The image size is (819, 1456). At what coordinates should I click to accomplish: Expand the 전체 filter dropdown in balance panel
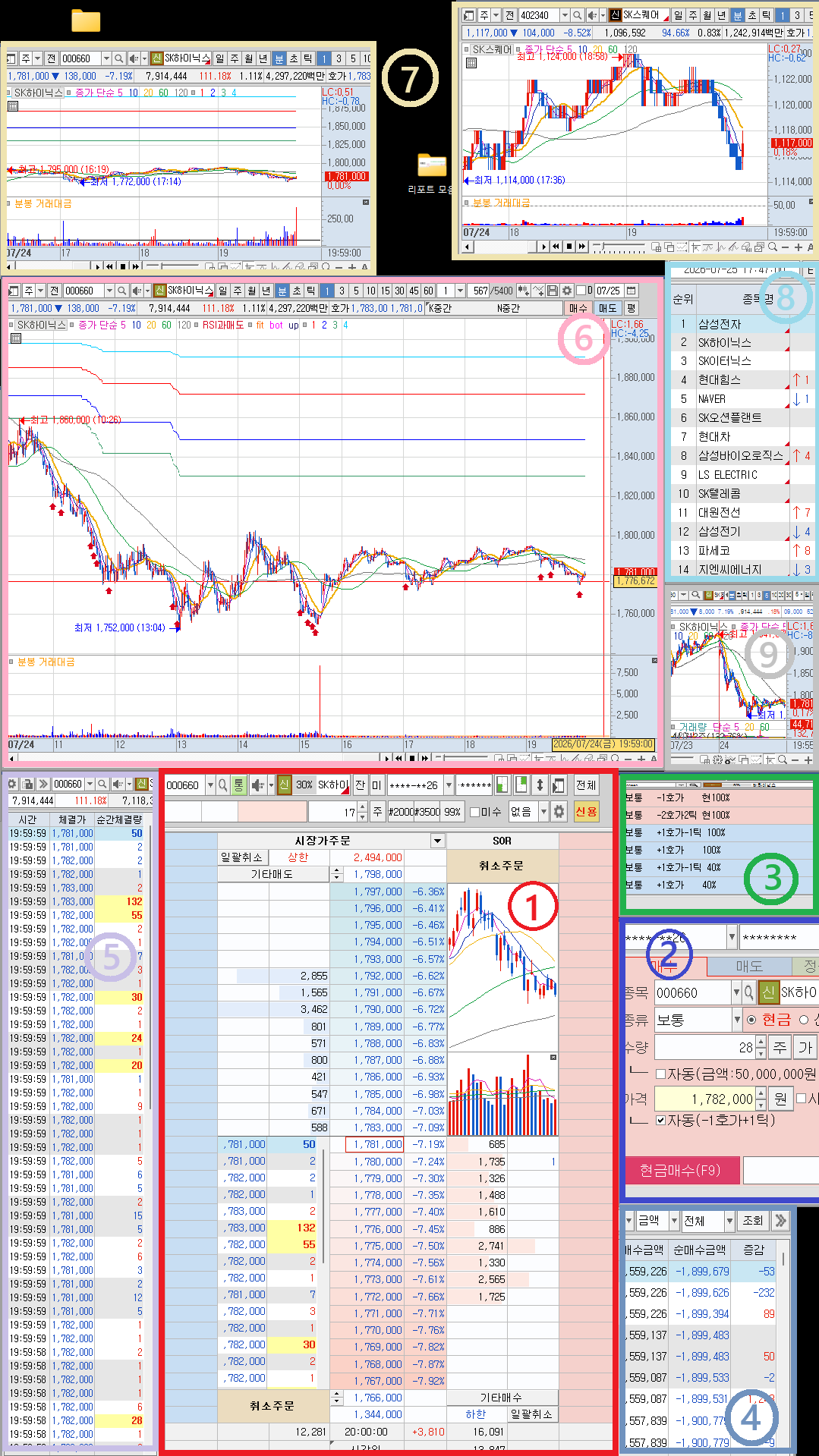point(729,1221)
